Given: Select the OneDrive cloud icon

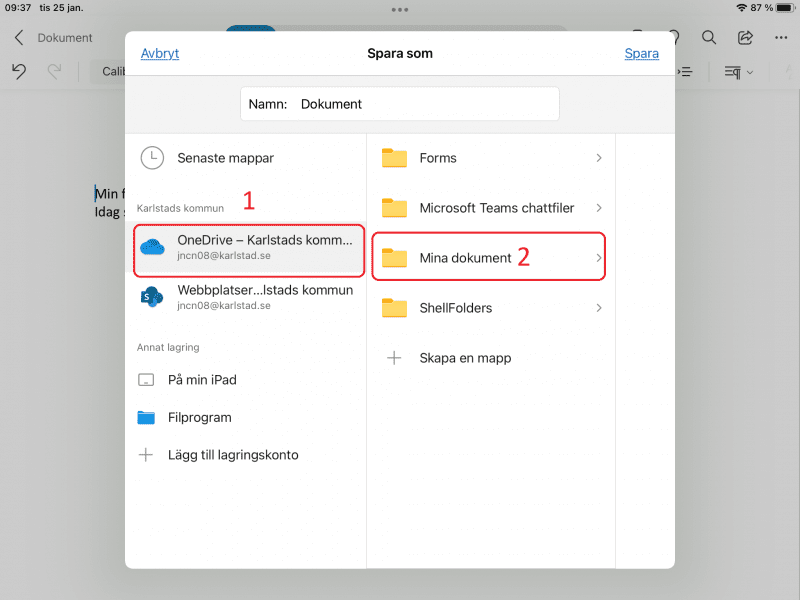Looking at the screenshot, I should 152,247.
